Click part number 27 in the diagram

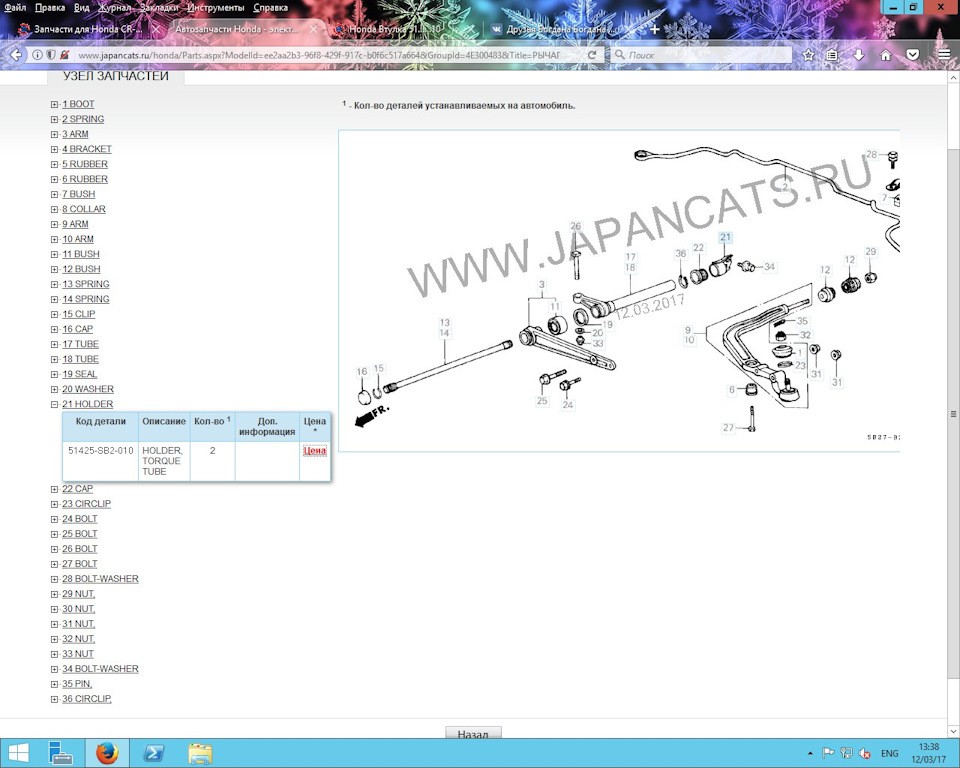(x=728, y=427)
